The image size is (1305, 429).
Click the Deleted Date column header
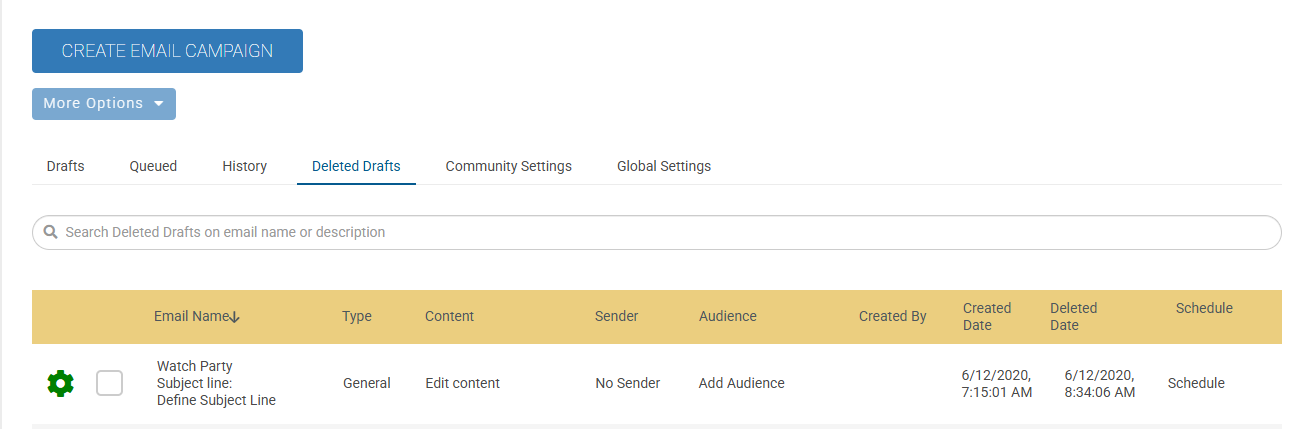[1074, 316]
